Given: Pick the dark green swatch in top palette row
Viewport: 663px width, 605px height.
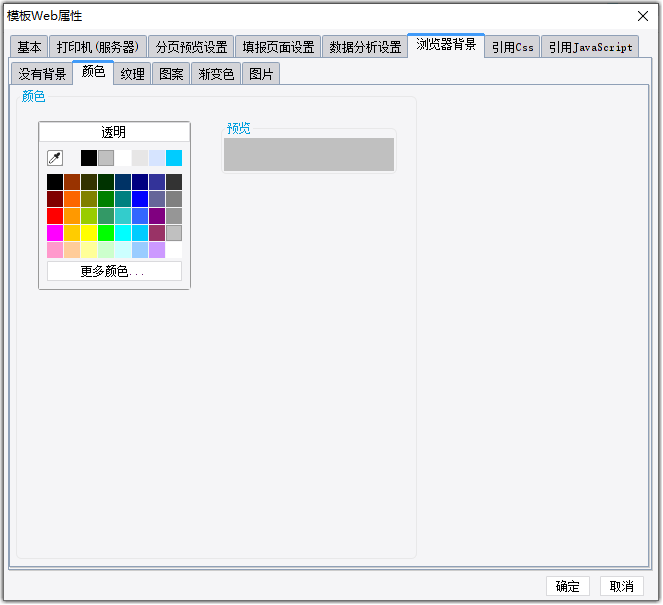Looking at the screenshot, I should click(x=106, y=182).
